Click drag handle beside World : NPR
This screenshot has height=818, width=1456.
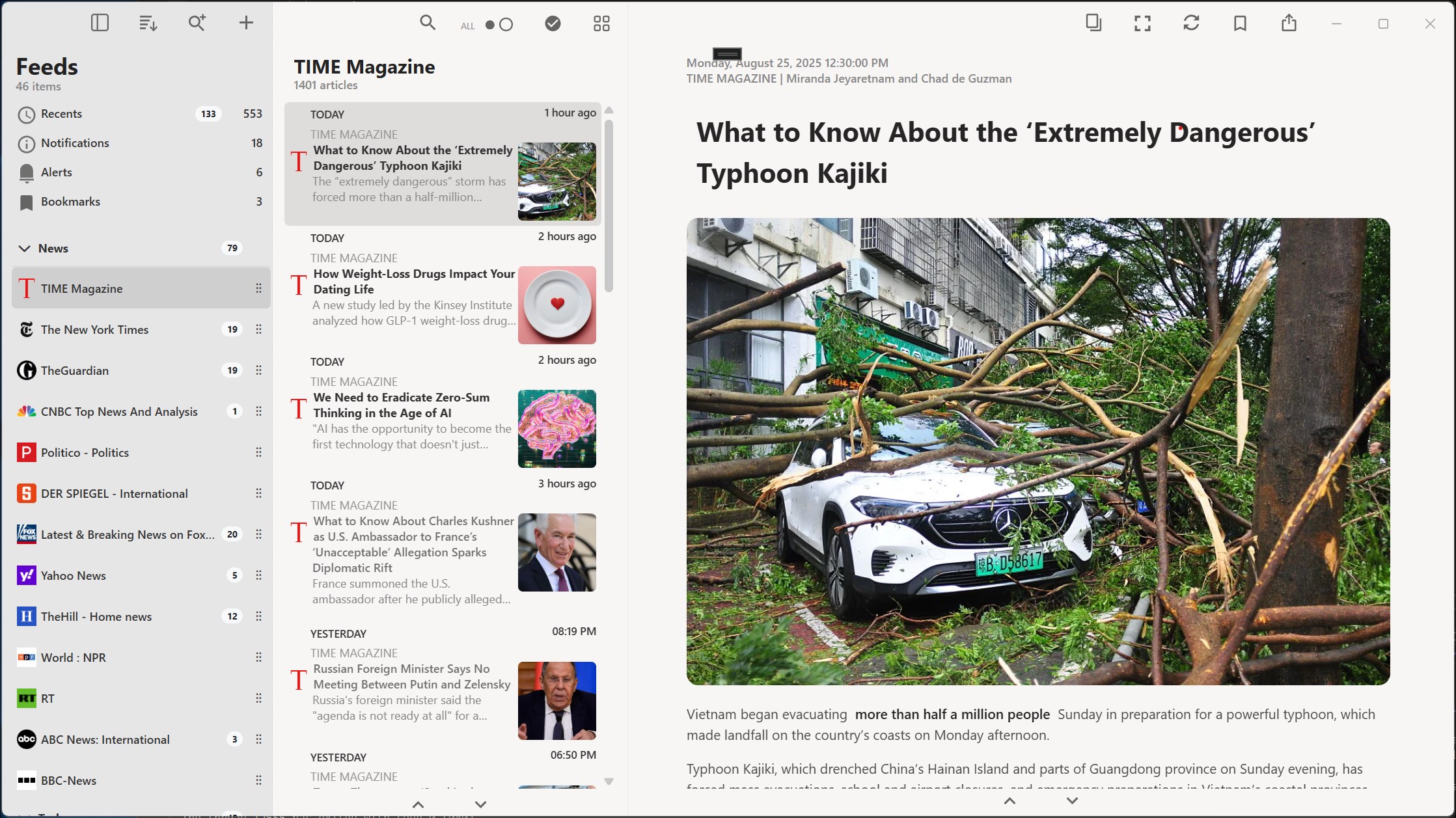258,657
